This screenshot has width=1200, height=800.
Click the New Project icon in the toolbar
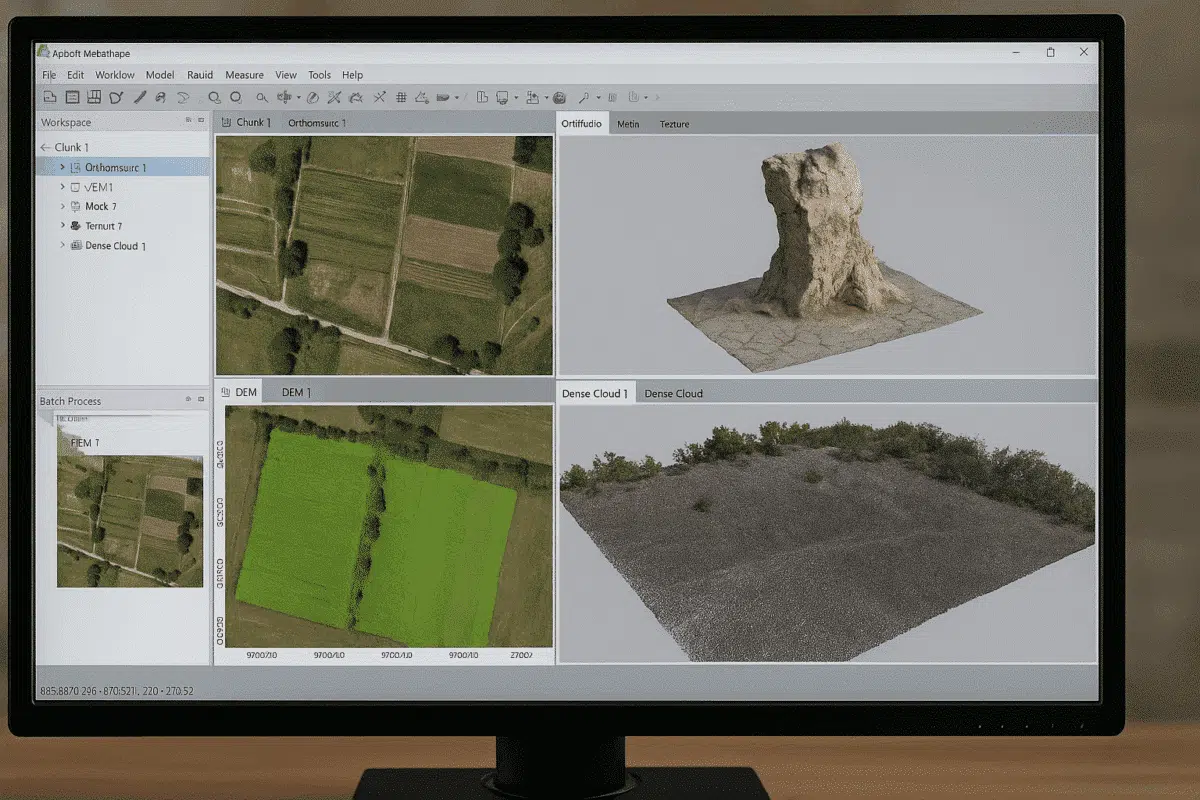[50, 97]
